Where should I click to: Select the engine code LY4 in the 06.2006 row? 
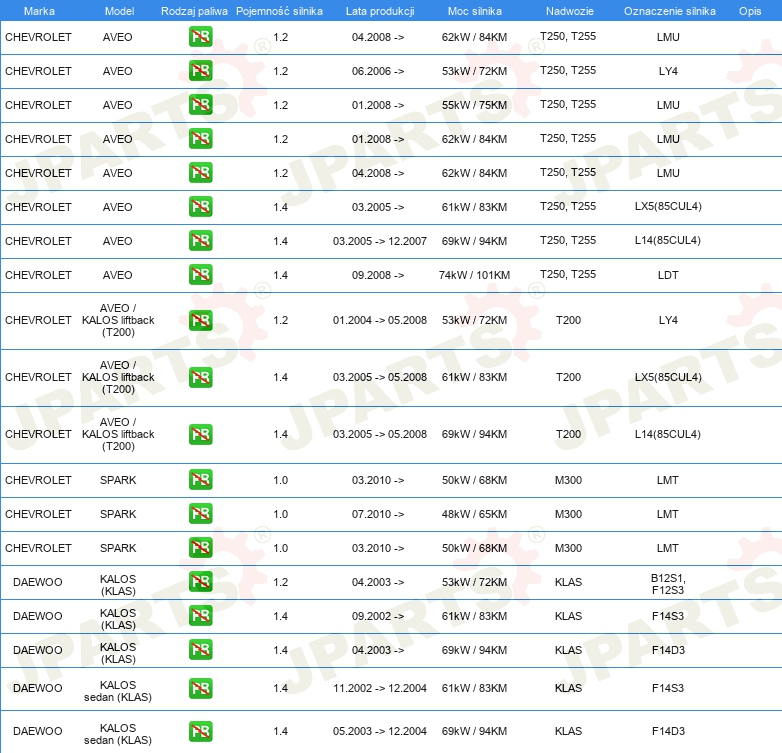(668, 71)
